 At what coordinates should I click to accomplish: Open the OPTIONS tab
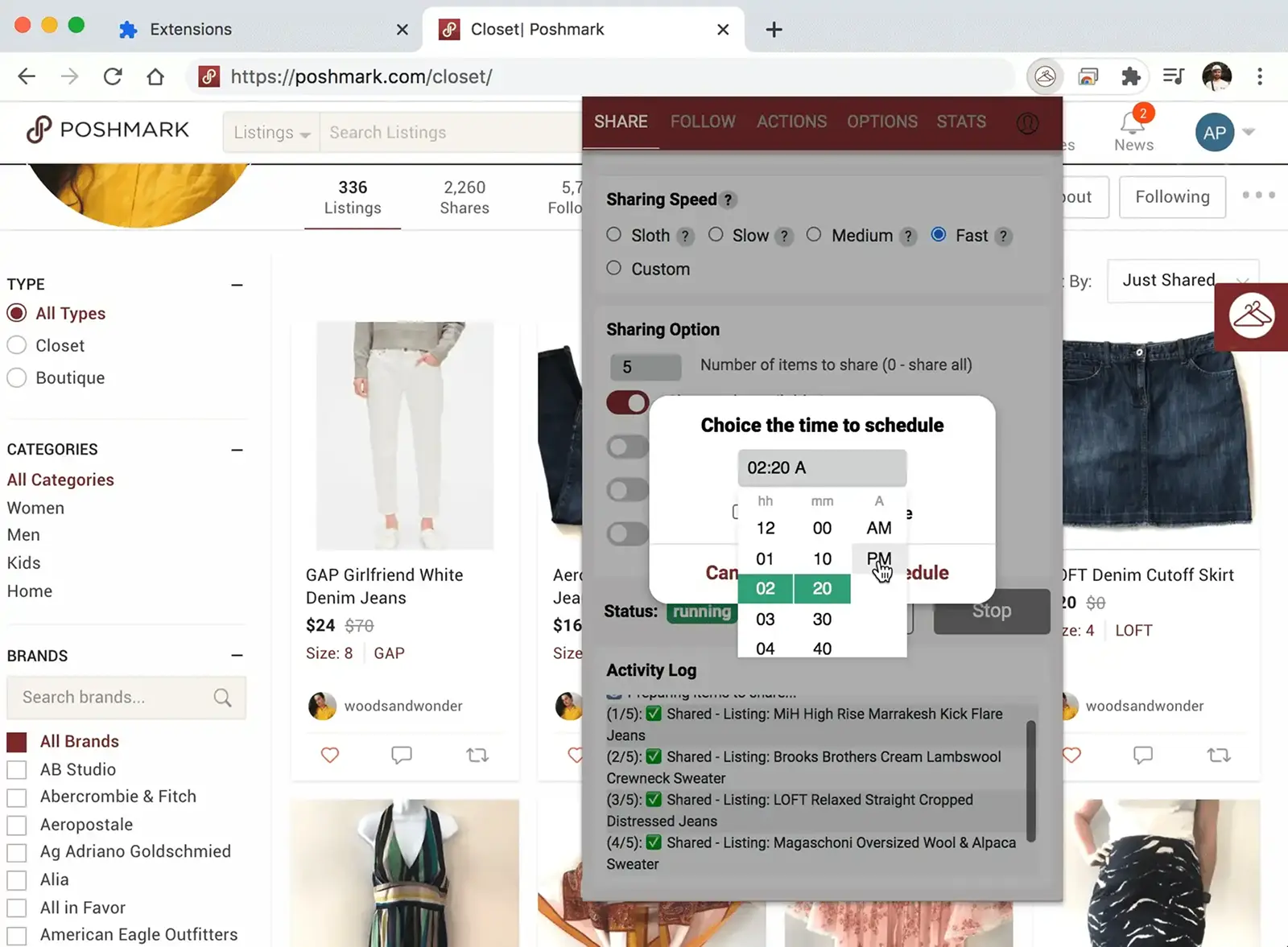(881, 121)
